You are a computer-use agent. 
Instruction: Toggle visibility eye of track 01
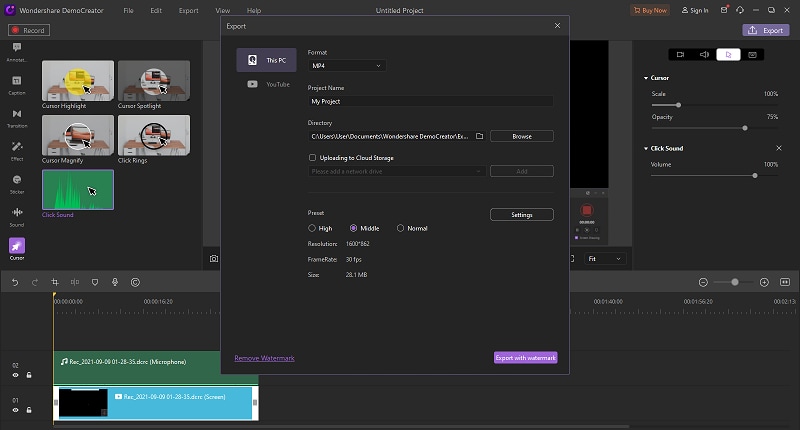click(15, 410)
